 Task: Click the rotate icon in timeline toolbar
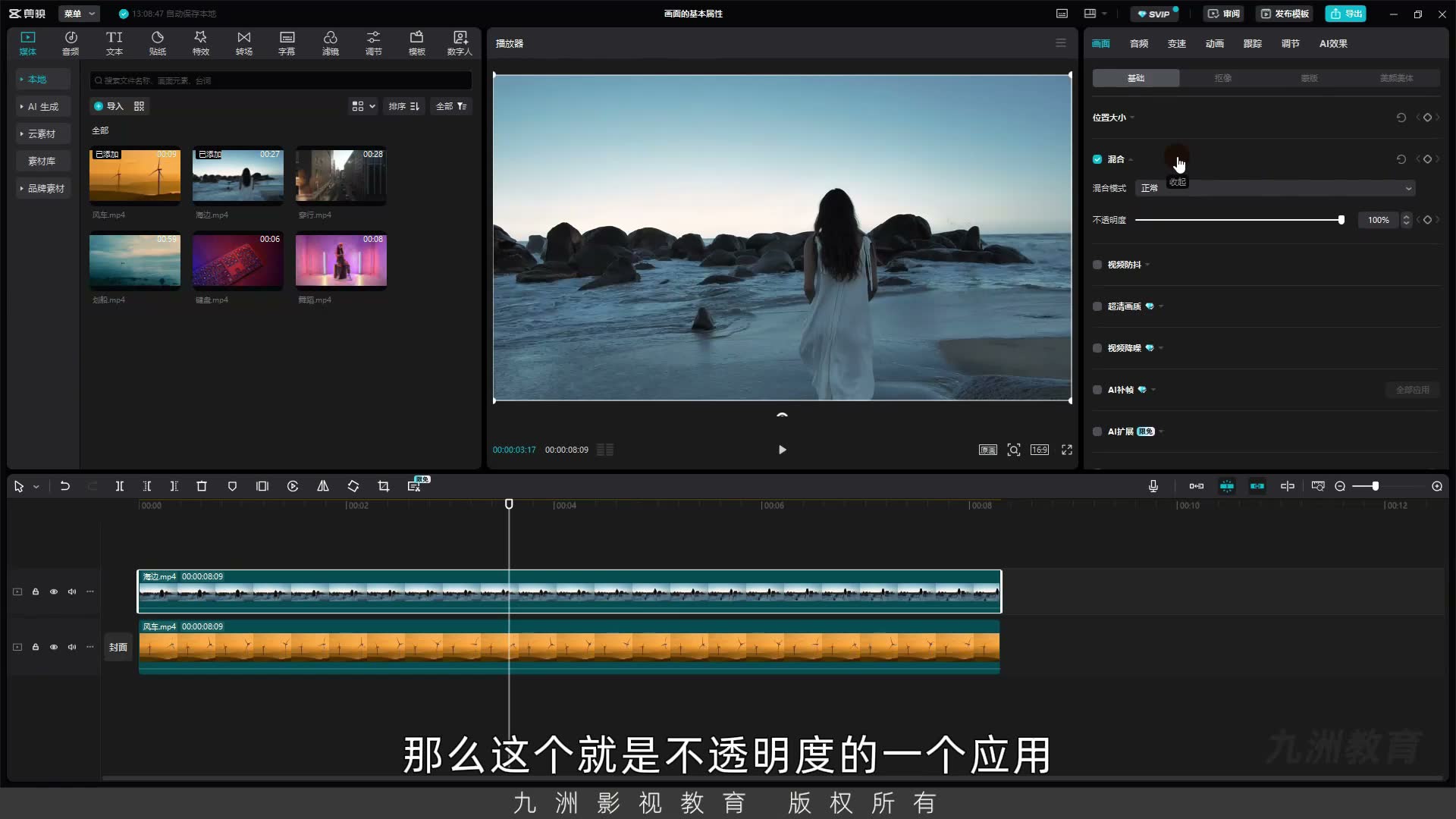click(353, 486)
